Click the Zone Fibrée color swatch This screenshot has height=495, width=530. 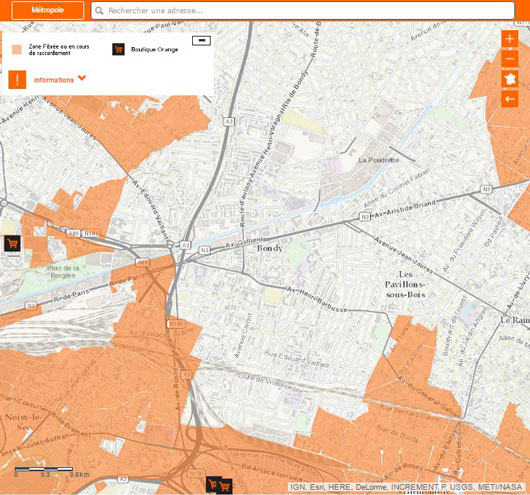17,49
